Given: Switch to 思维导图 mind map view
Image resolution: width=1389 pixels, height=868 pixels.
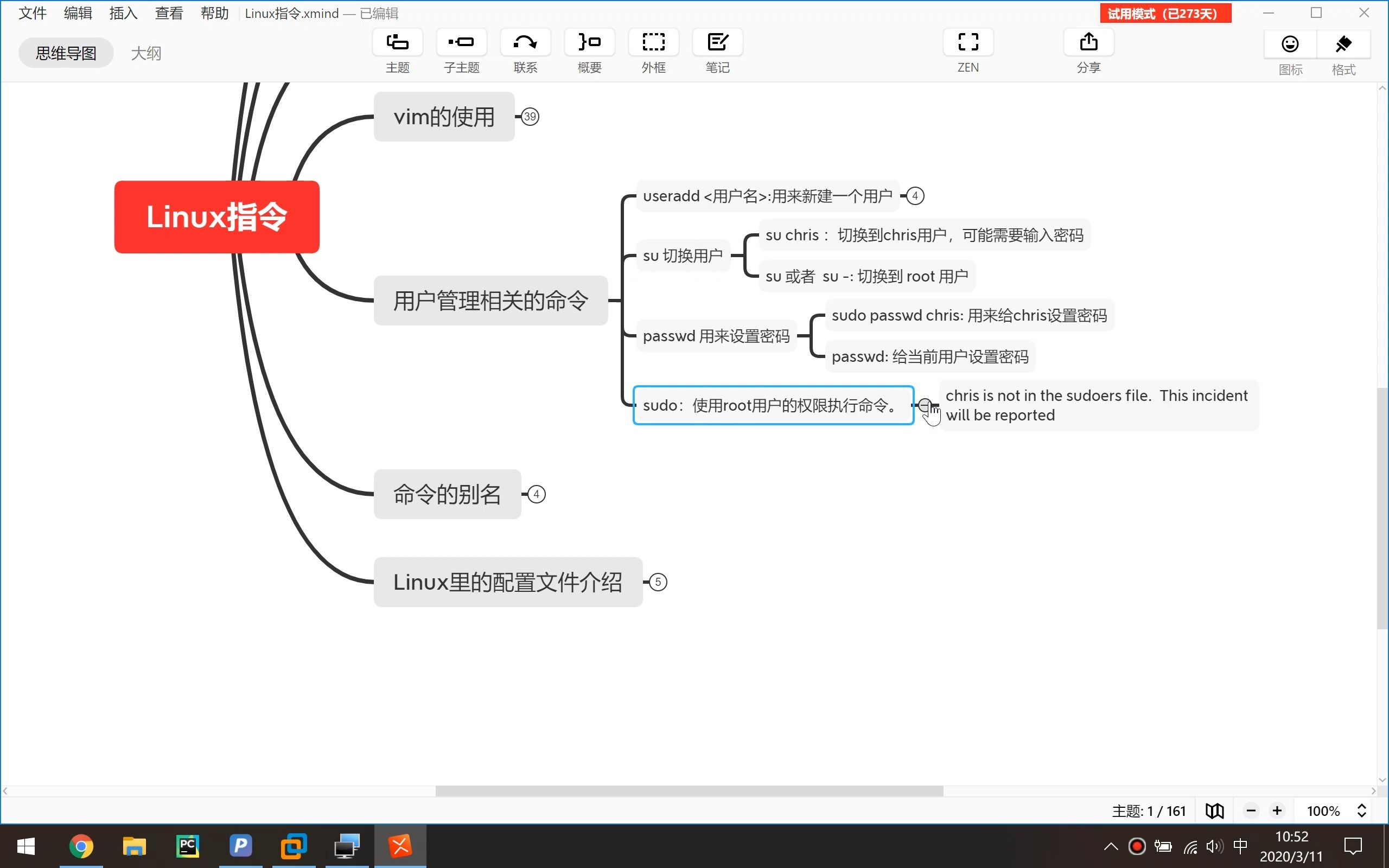Looking at the screenshot, I should 66,53.
